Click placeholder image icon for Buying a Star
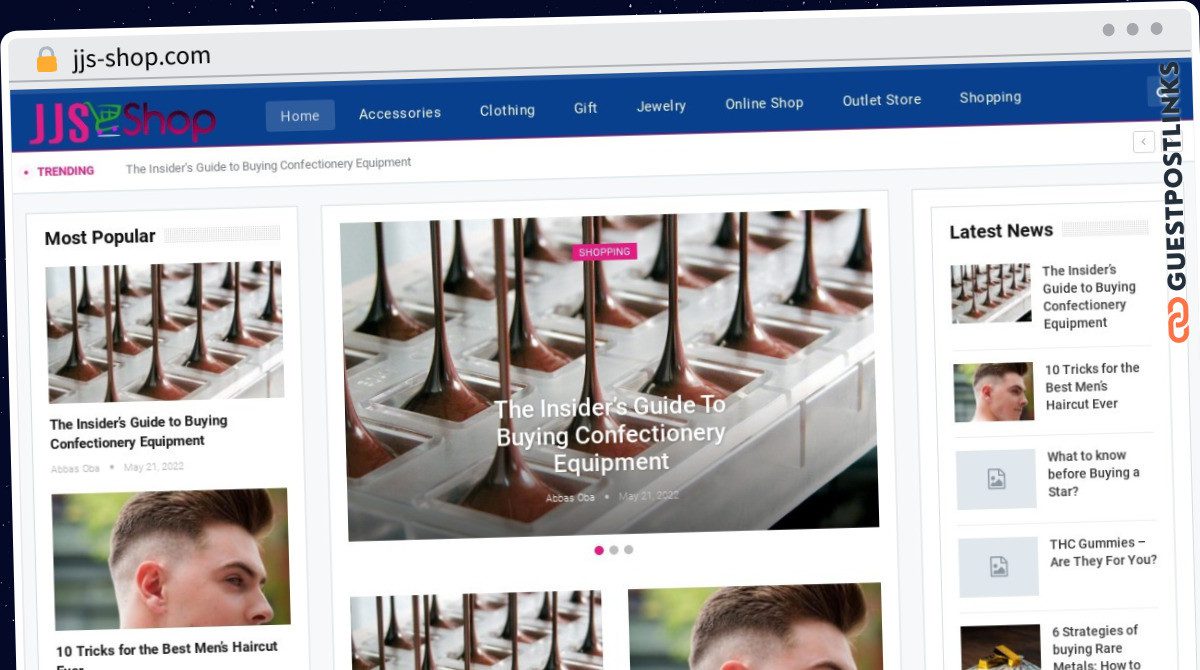The image size is (1200, 670). [996, 479]
